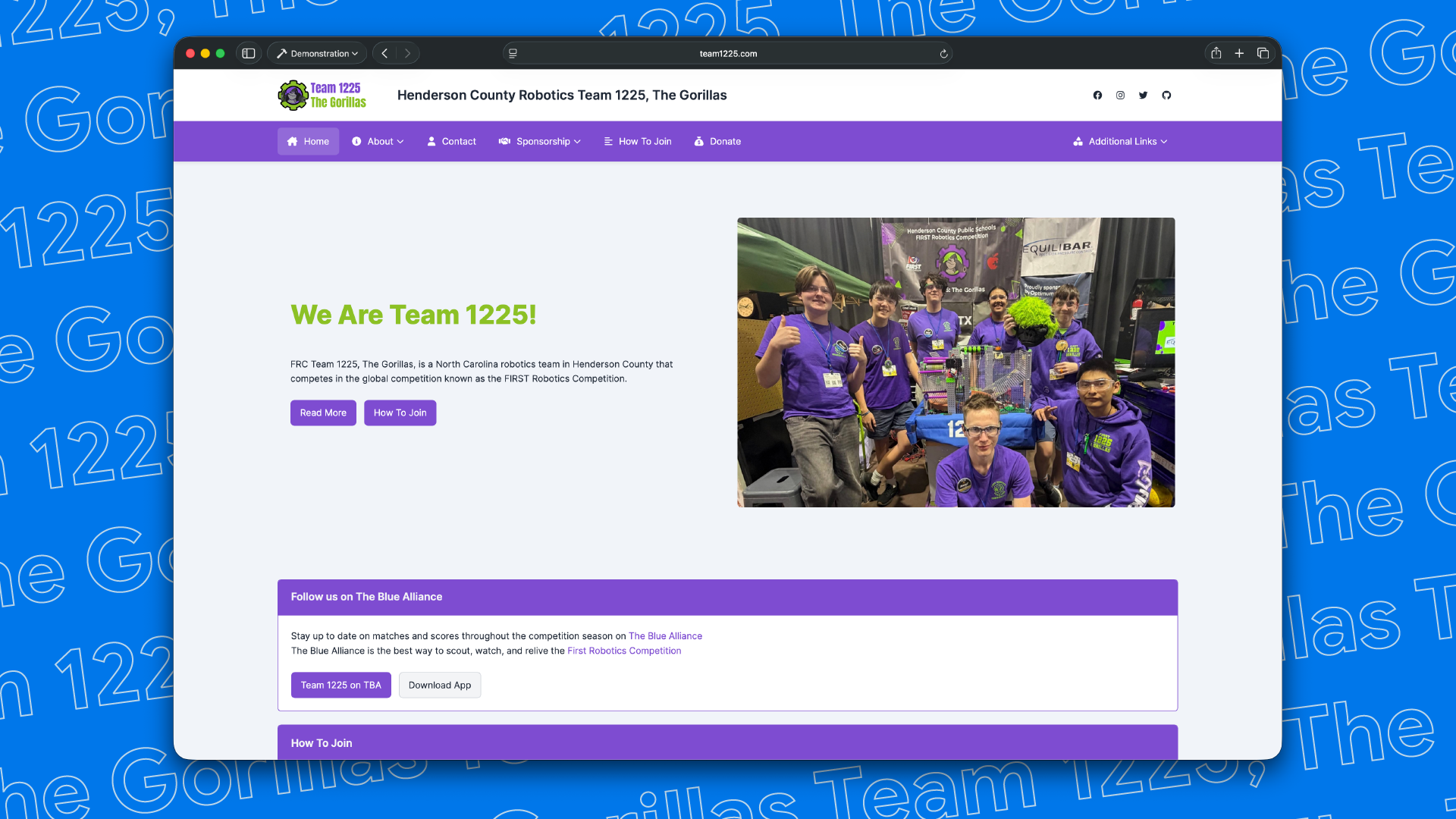Screen dimensions: 1456x819
Task: Click the Henderson County Robotics Team 1225 title
Action: click(x=562, y=96)
